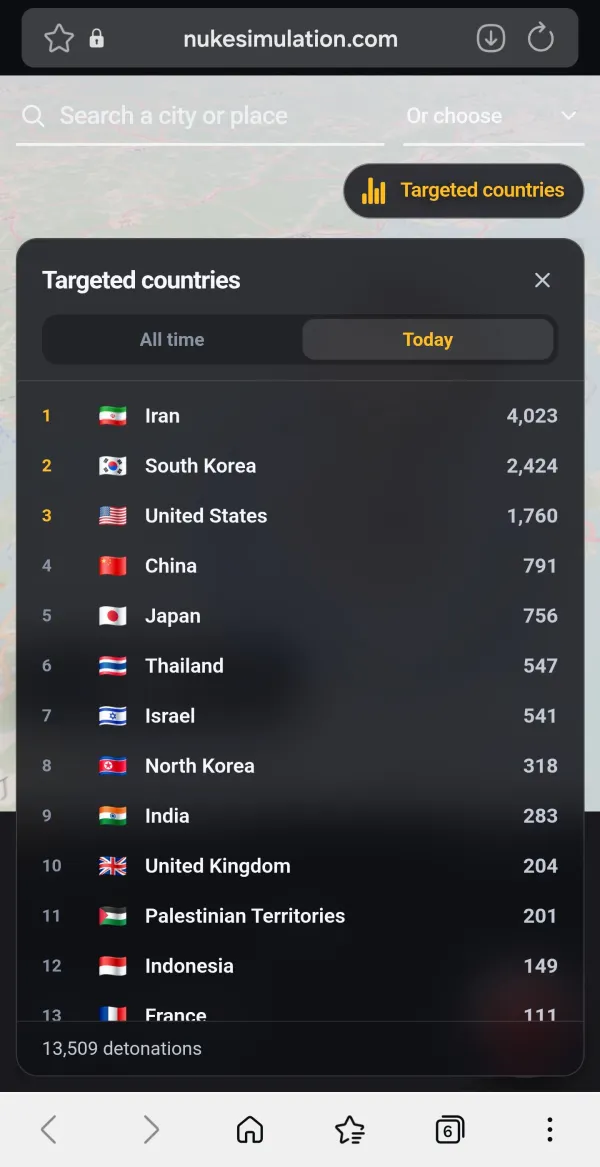Close the Targeted countries panel

(x=543, y=280)
